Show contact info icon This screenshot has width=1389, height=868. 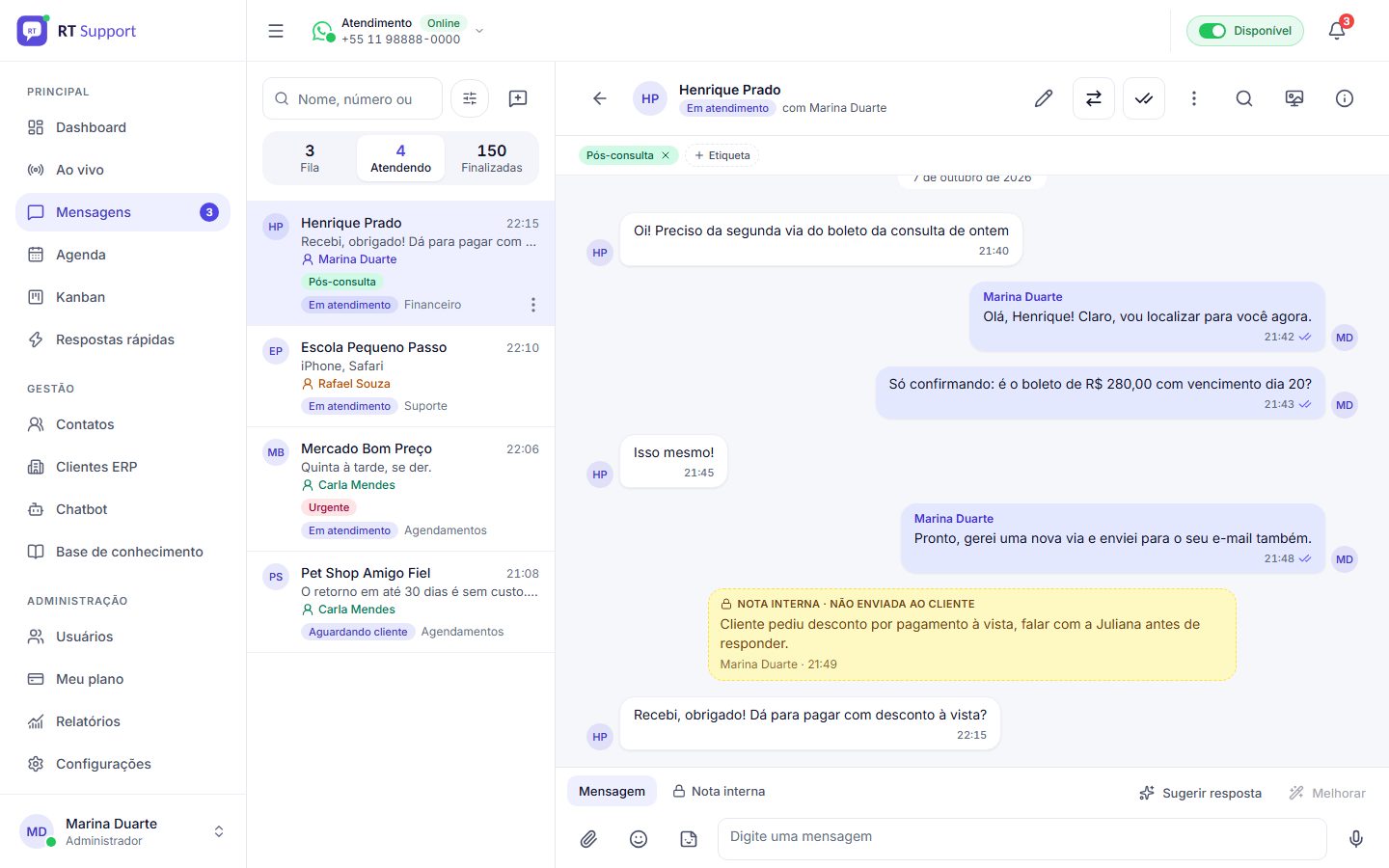1345,98
